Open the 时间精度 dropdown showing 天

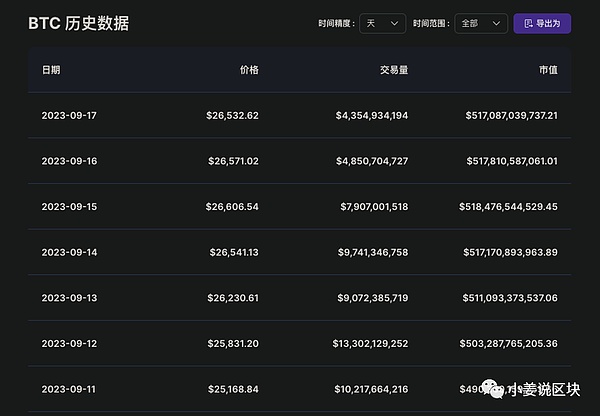[383, 23]
